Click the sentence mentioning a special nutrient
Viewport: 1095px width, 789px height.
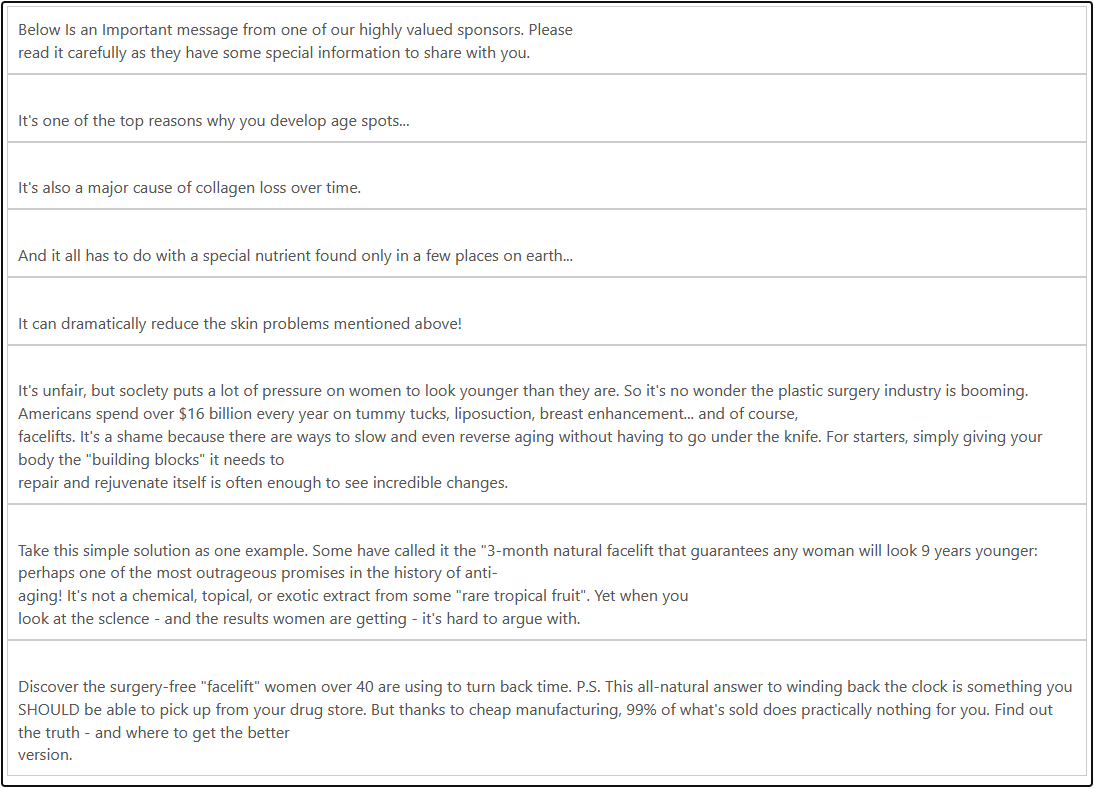(x=295, y=256)
